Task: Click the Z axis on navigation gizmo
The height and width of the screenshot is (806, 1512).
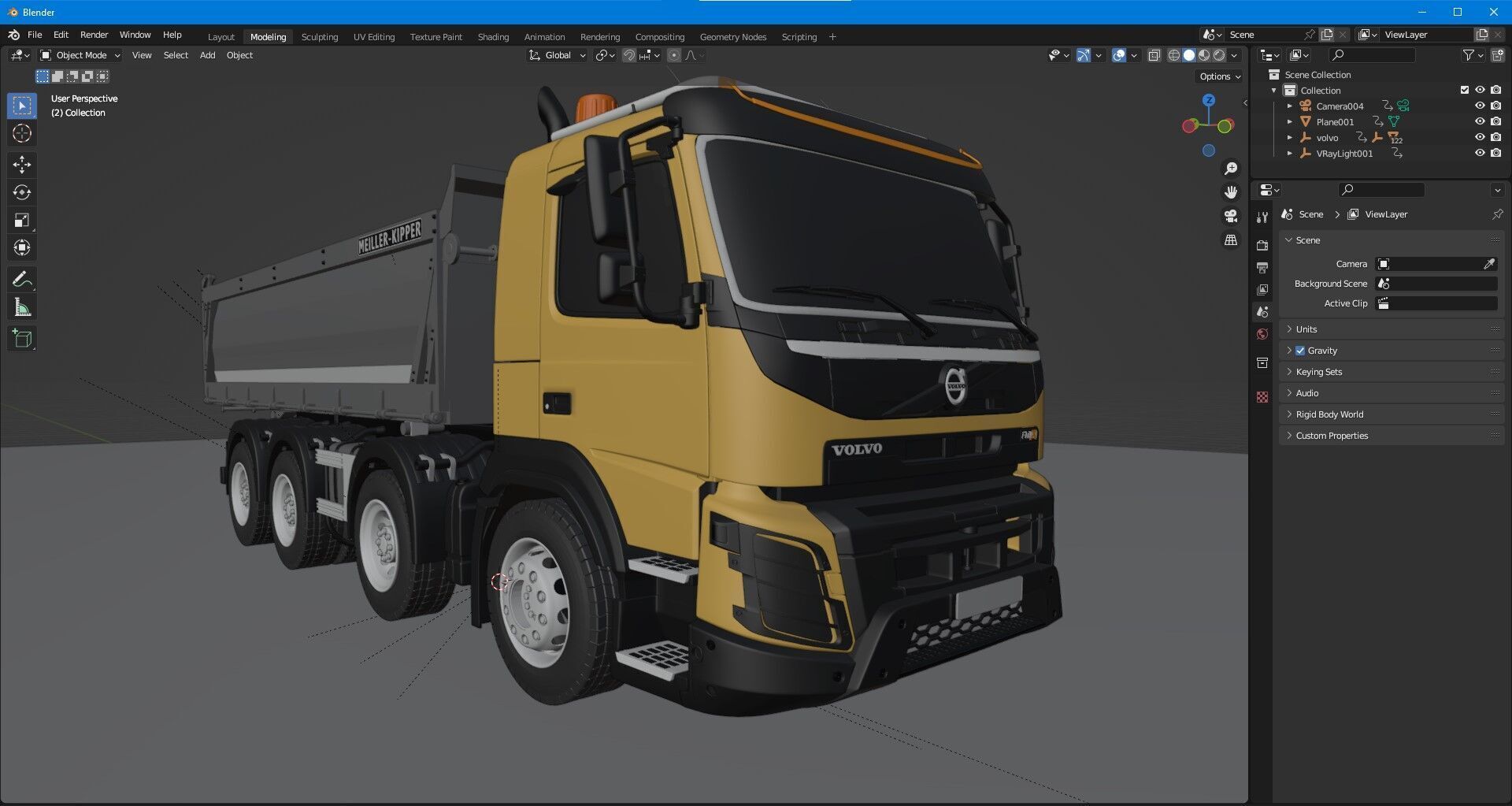Action: click(1209, 101)
